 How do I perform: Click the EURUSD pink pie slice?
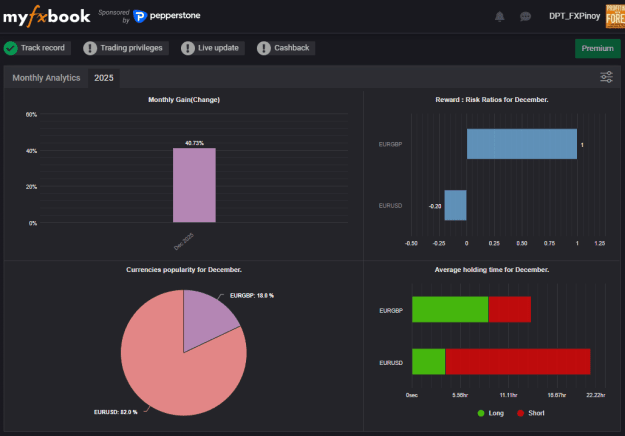point(171,371)
